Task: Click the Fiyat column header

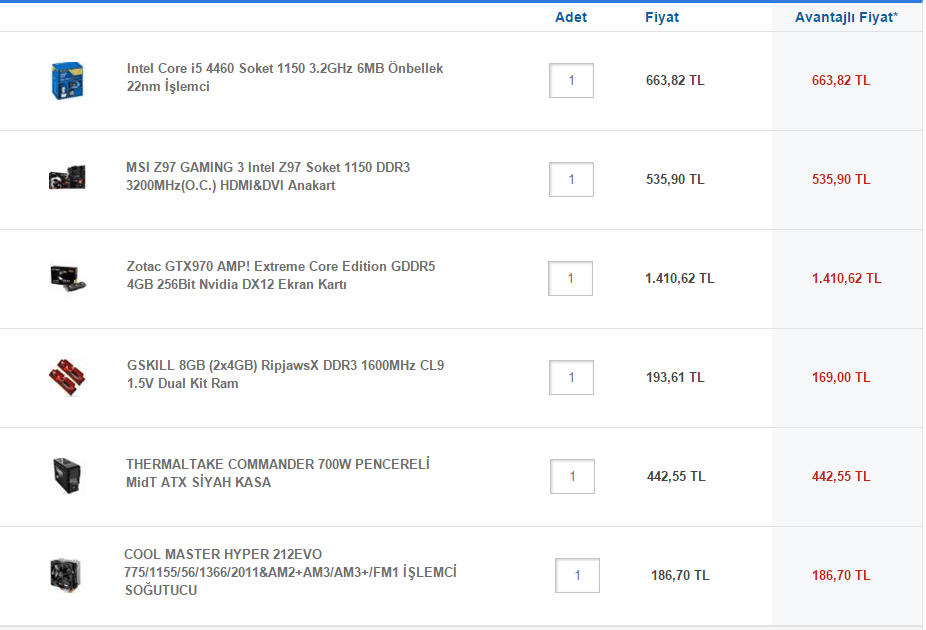Action: [661, 17]
